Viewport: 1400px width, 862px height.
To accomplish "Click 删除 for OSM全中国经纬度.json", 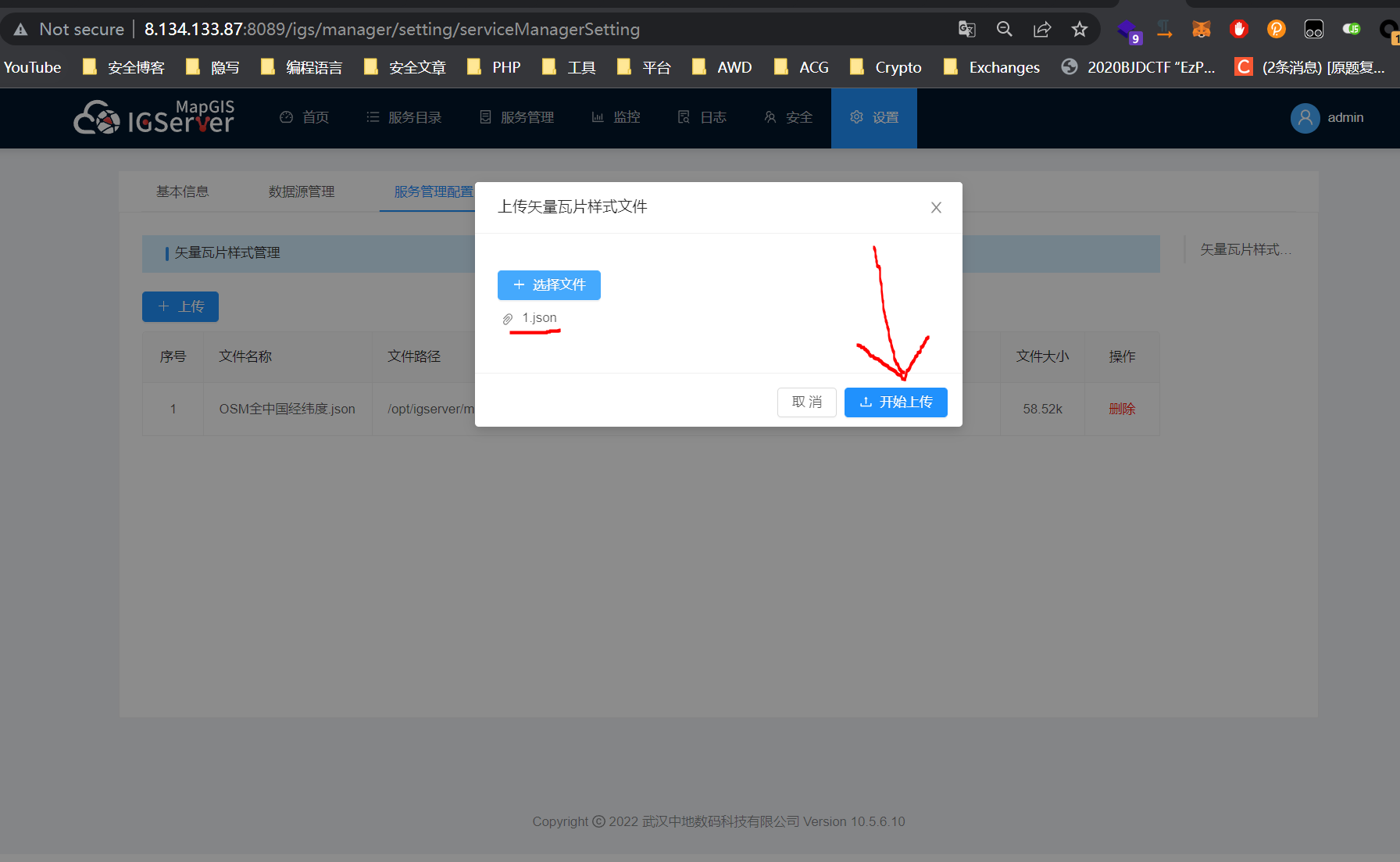I will pyautogui.click(x=1122, y=409).
